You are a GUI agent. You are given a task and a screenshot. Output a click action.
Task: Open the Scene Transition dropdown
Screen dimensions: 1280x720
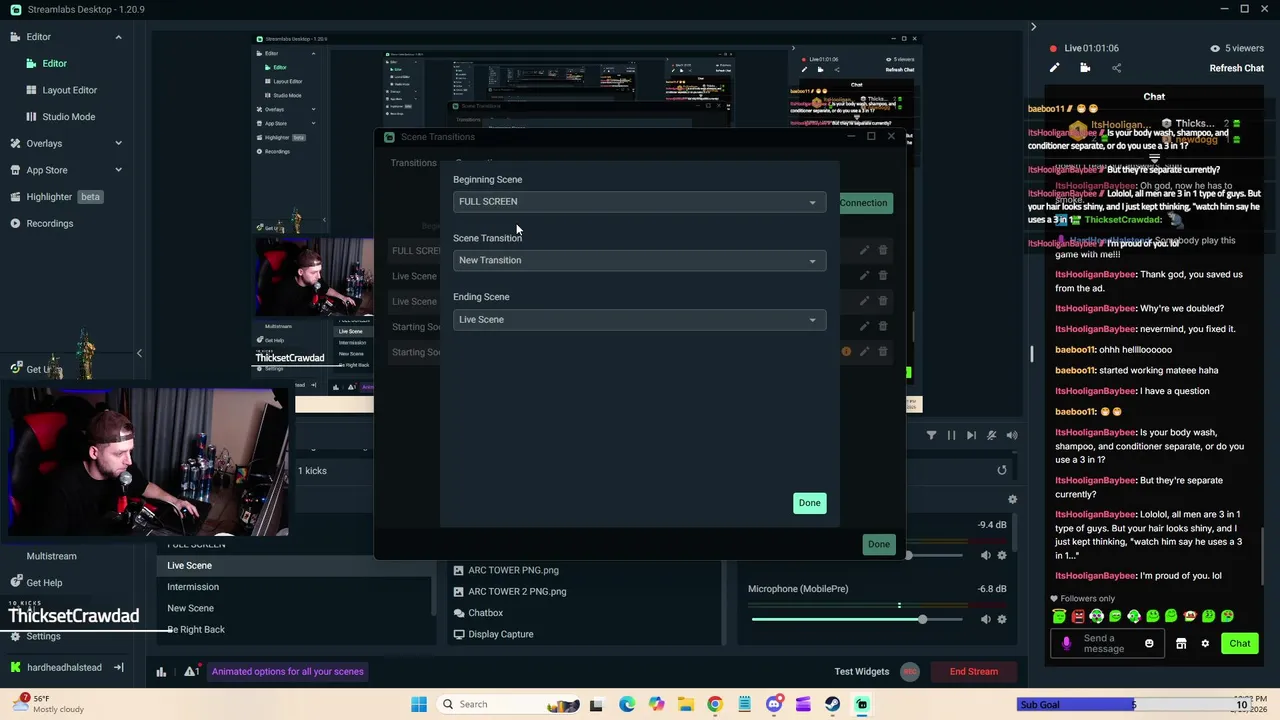click(639, 261)
